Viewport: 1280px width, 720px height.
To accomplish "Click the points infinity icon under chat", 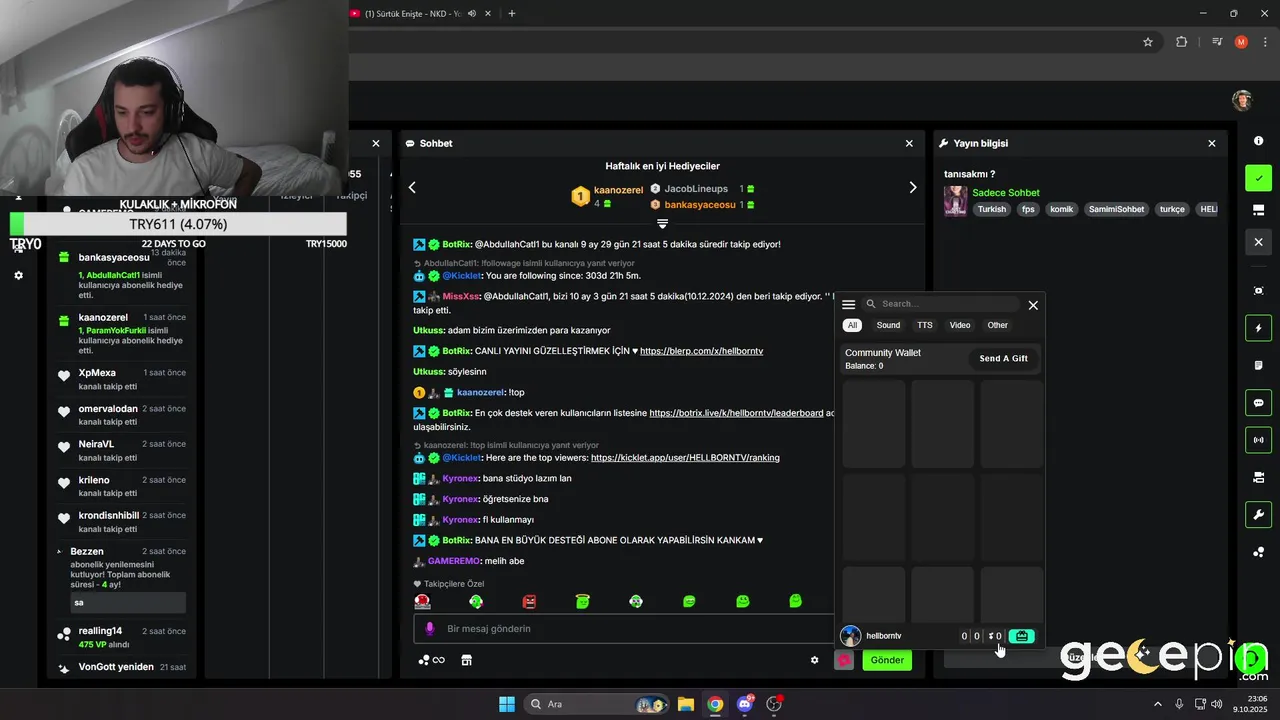I will click(432, 660).
